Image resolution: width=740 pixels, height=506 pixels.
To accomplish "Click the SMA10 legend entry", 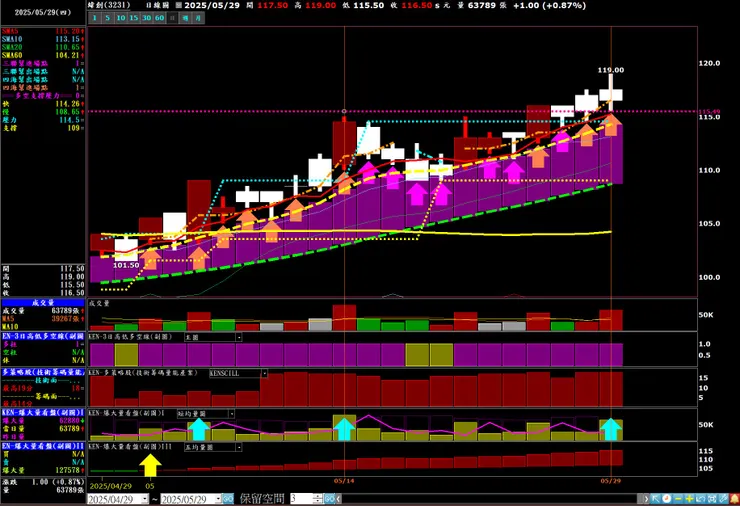I will point(43,39).
